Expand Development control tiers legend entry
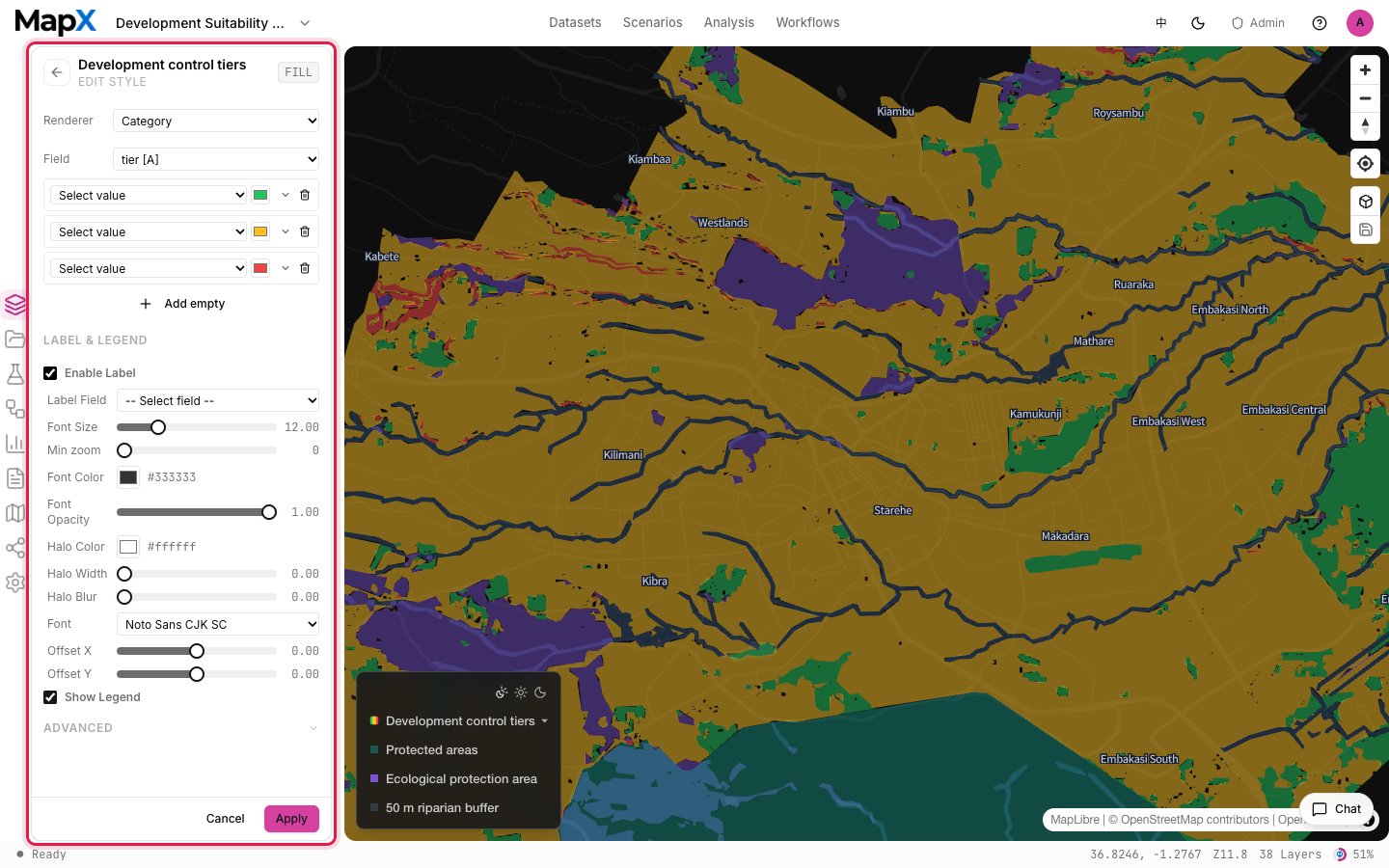This screenshot has height=868, width=1389. 545,721
